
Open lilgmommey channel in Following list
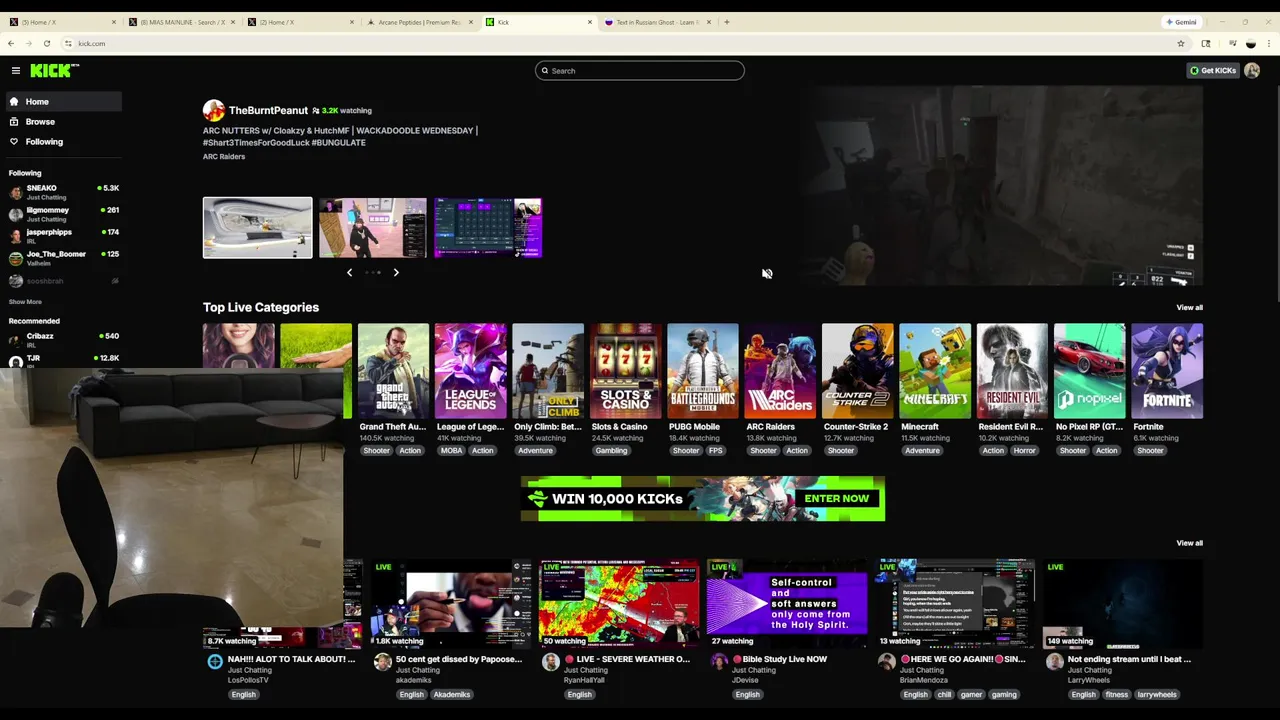pyautogui.click(x=64, y=214)
